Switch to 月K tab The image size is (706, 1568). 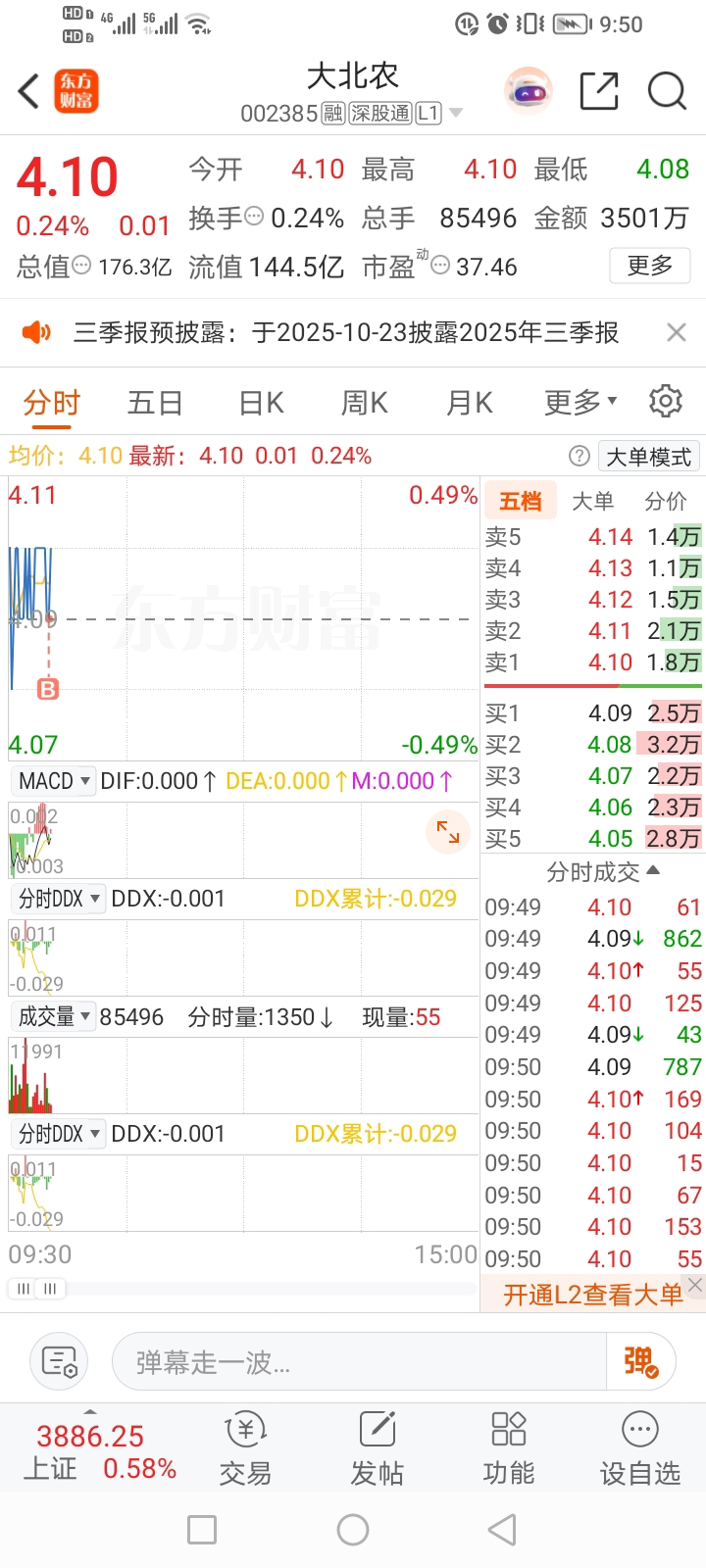pos(469,402)
